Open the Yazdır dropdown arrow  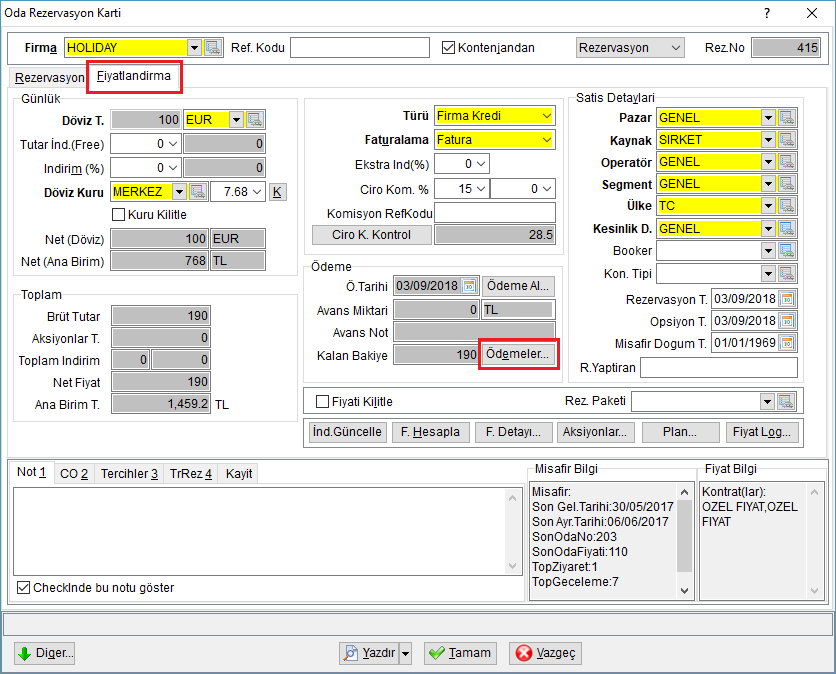pos(406,653)
